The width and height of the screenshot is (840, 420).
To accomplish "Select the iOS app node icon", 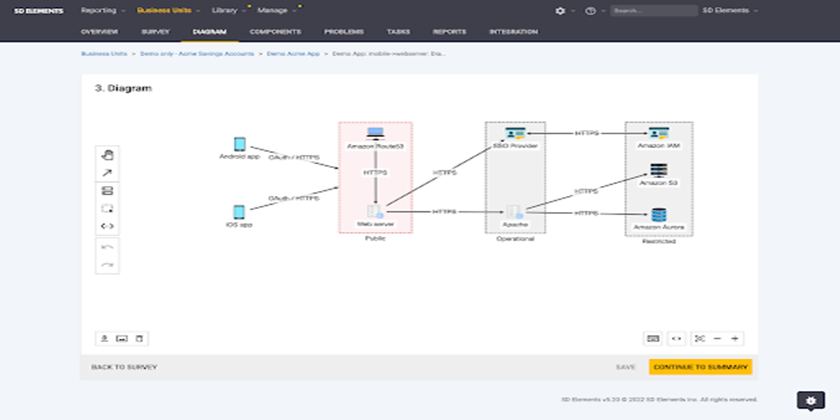I will 239,212.
